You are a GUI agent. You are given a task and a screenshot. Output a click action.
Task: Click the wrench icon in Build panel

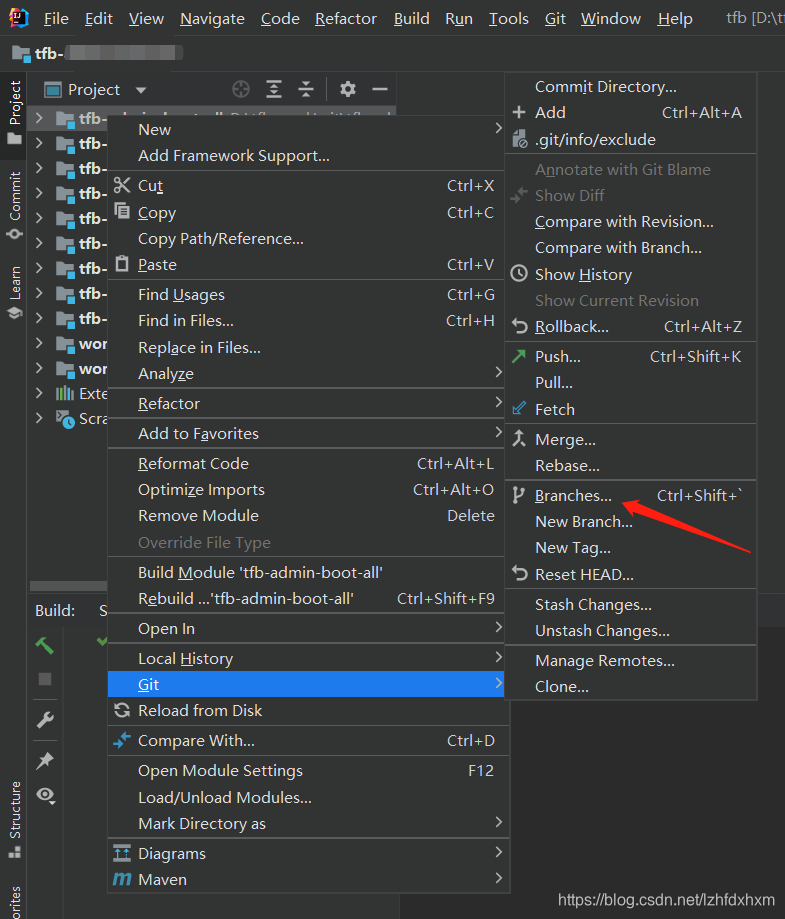45,720
